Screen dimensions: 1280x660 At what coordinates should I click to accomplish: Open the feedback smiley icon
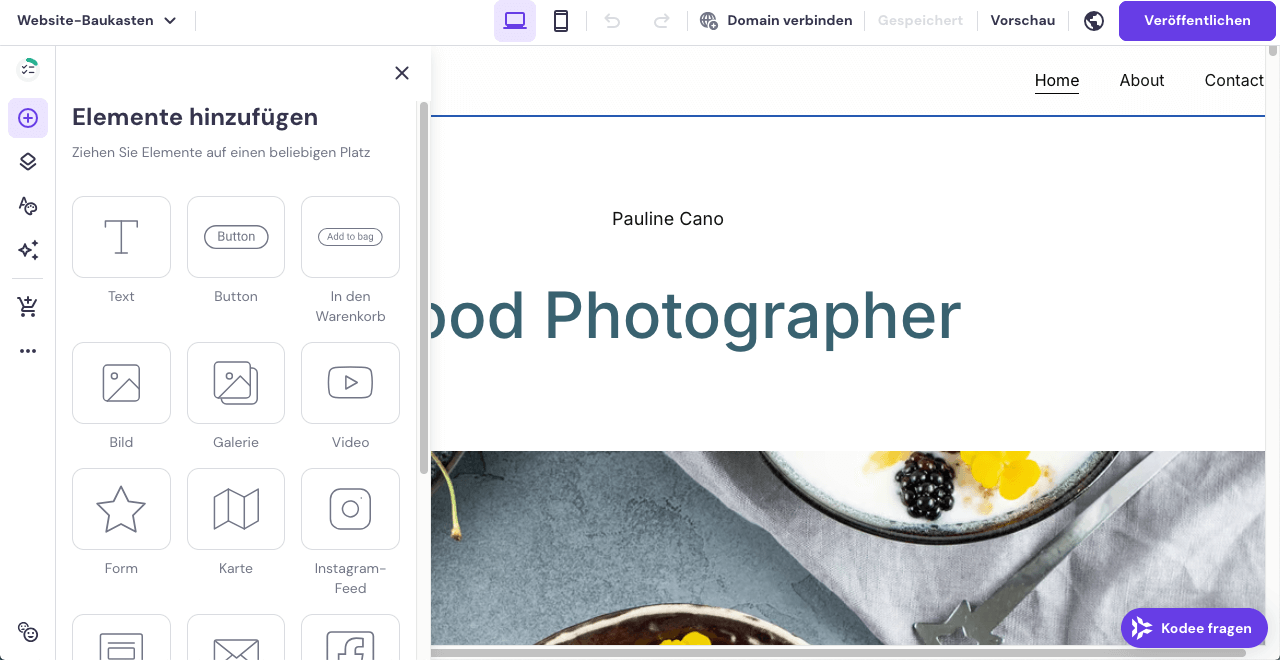click(x=28, y=632)
